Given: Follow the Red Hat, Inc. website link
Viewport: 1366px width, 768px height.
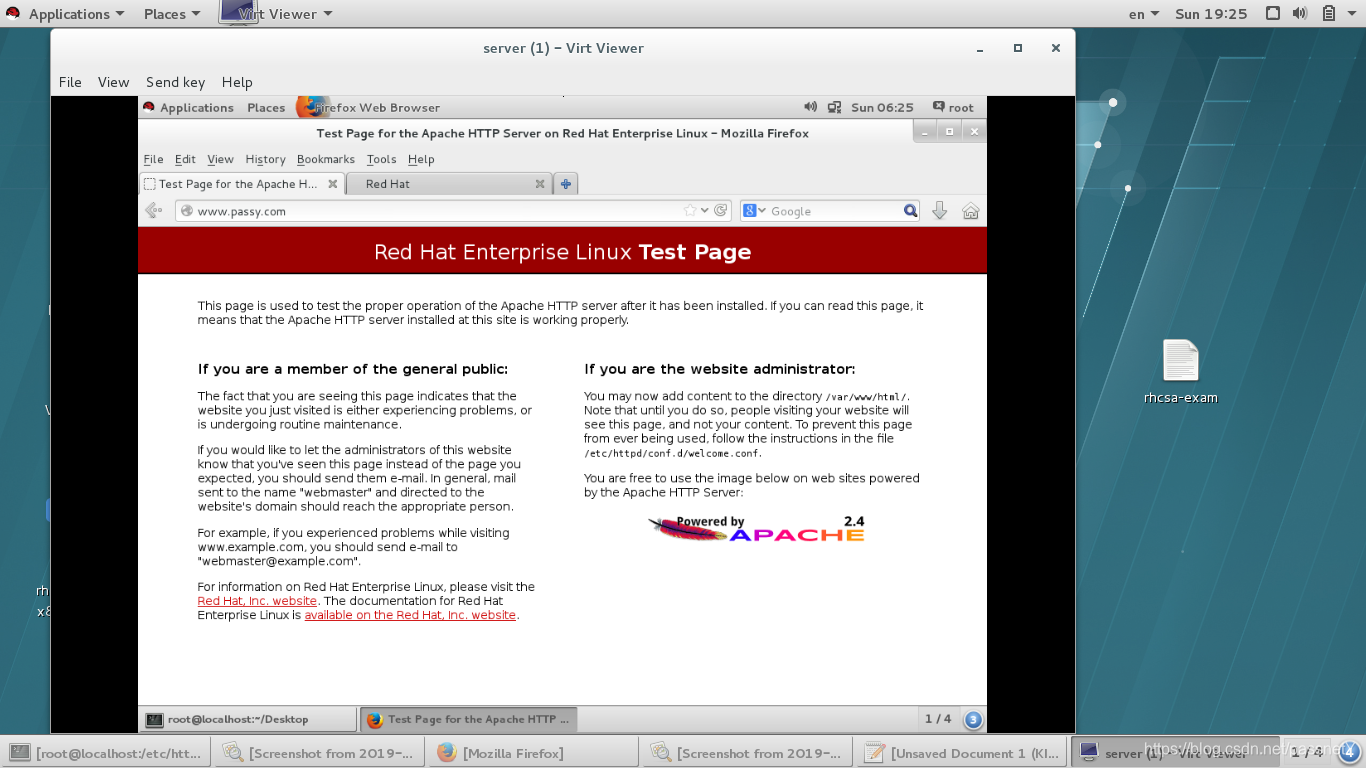Looking at the screenshot, I should click(x=257, y=601).
